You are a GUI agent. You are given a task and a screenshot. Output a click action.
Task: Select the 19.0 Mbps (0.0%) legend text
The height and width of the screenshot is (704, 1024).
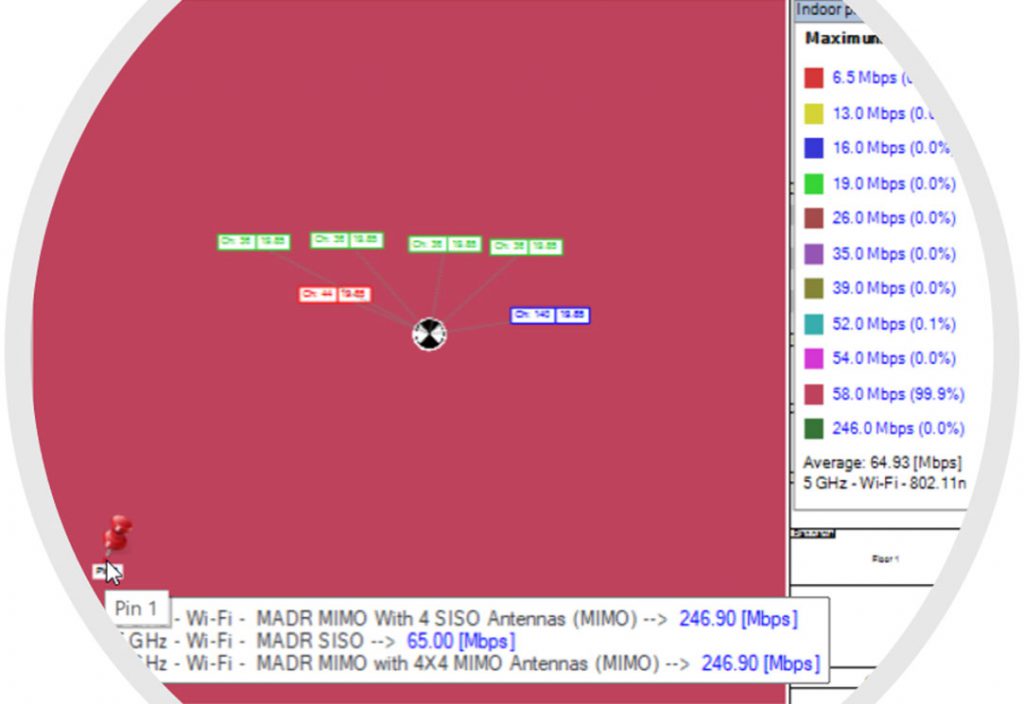894,184
